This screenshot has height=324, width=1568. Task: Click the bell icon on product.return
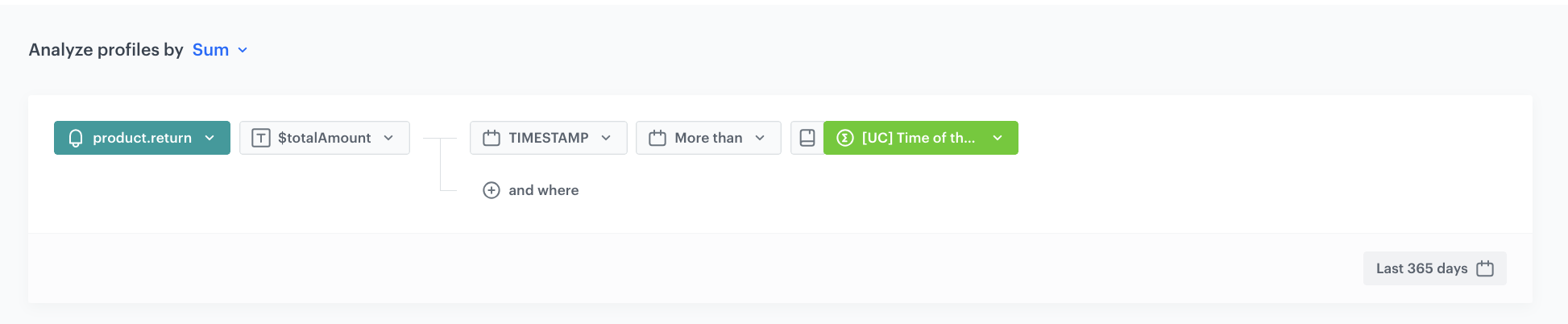pyautogui.click(x=76, y=138)
